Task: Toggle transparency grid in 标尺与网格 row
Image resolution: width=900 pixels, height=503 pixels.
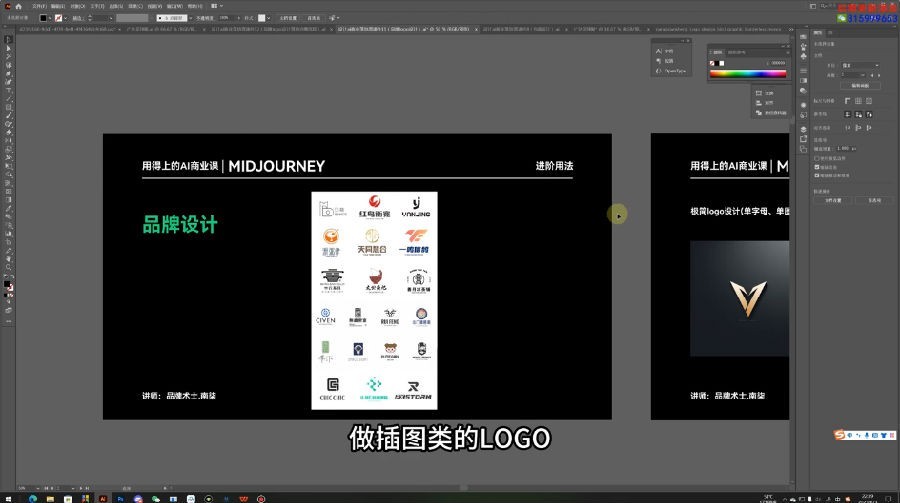Action: click(x=869, y=101)
